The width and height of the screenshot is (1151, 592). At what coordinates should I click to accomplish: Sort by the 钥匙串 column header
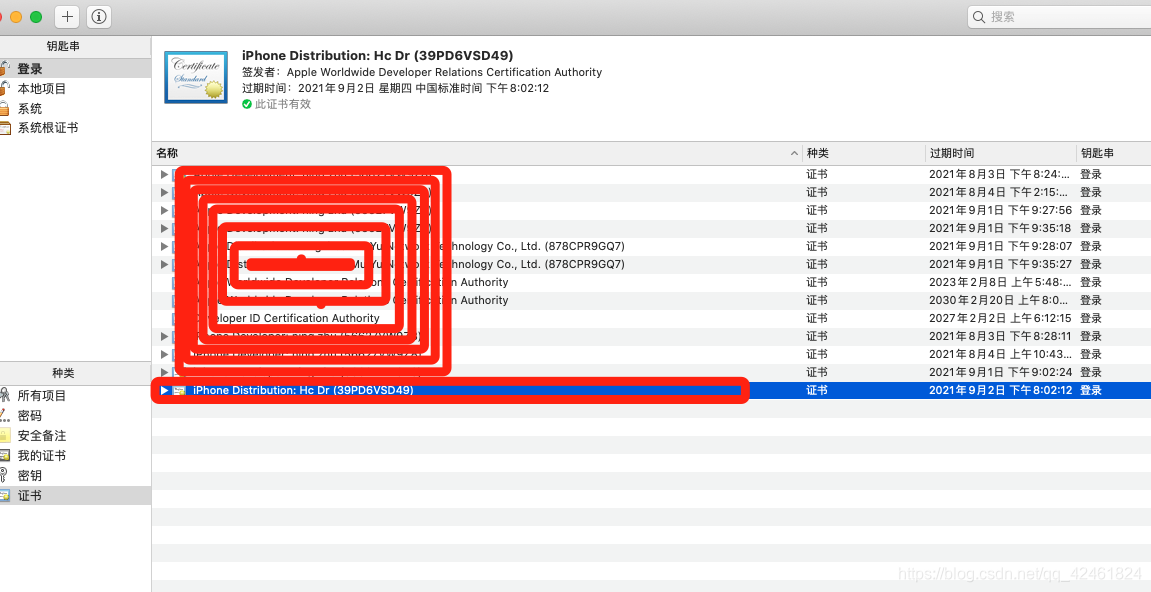[x=1114, y=154]
